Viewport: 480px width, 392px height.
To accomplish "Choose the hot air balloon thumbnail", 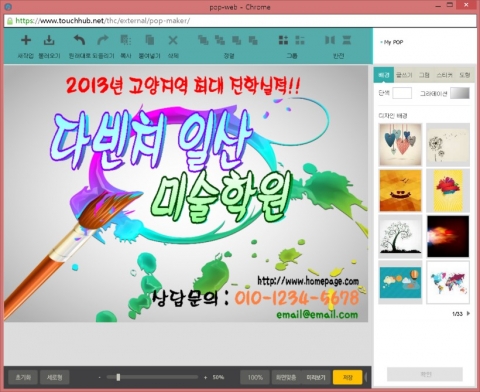I will click(x=400, y=282).
